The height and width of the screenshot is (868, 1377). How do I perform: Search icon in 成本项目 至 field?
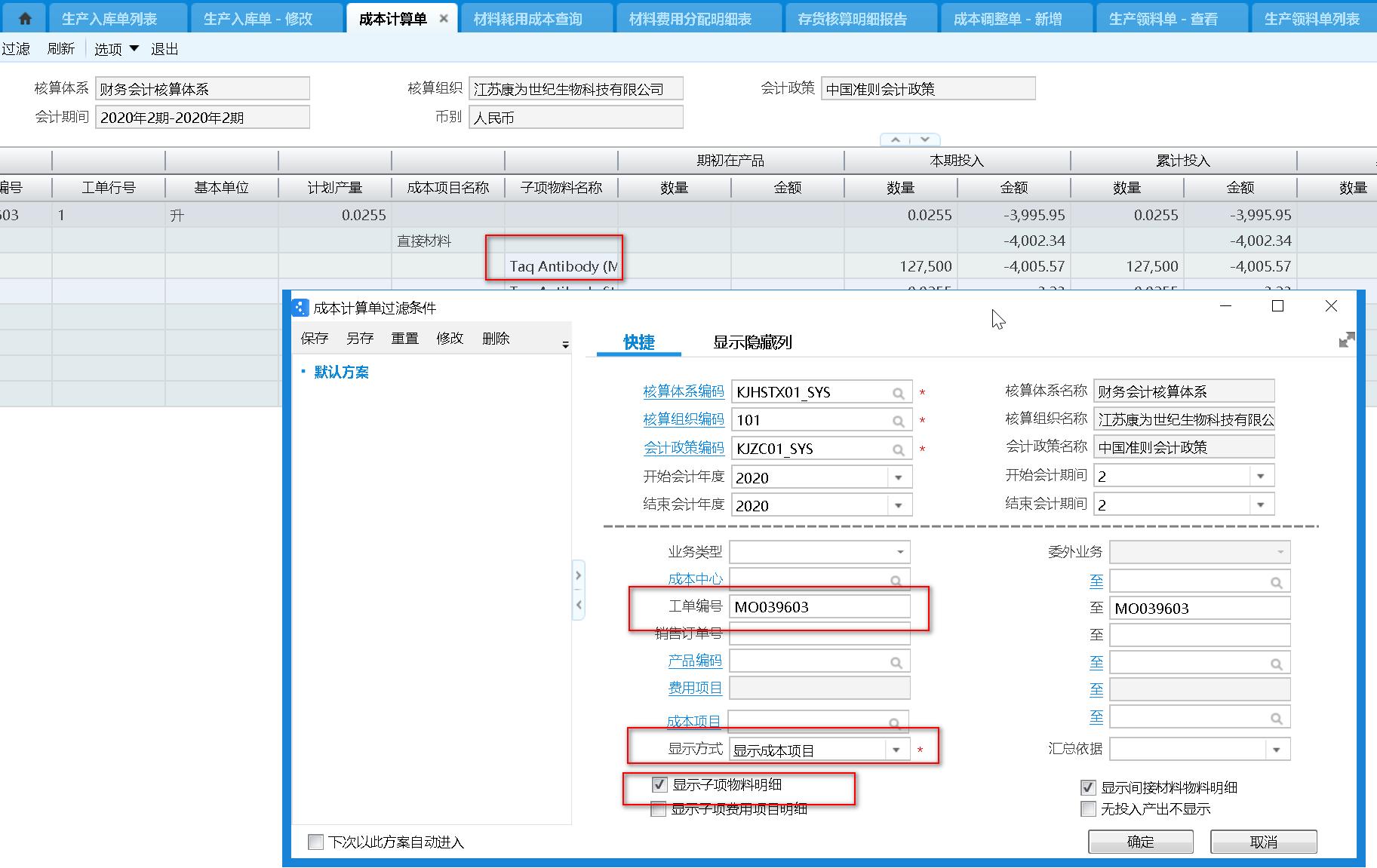pos(1276,718)
